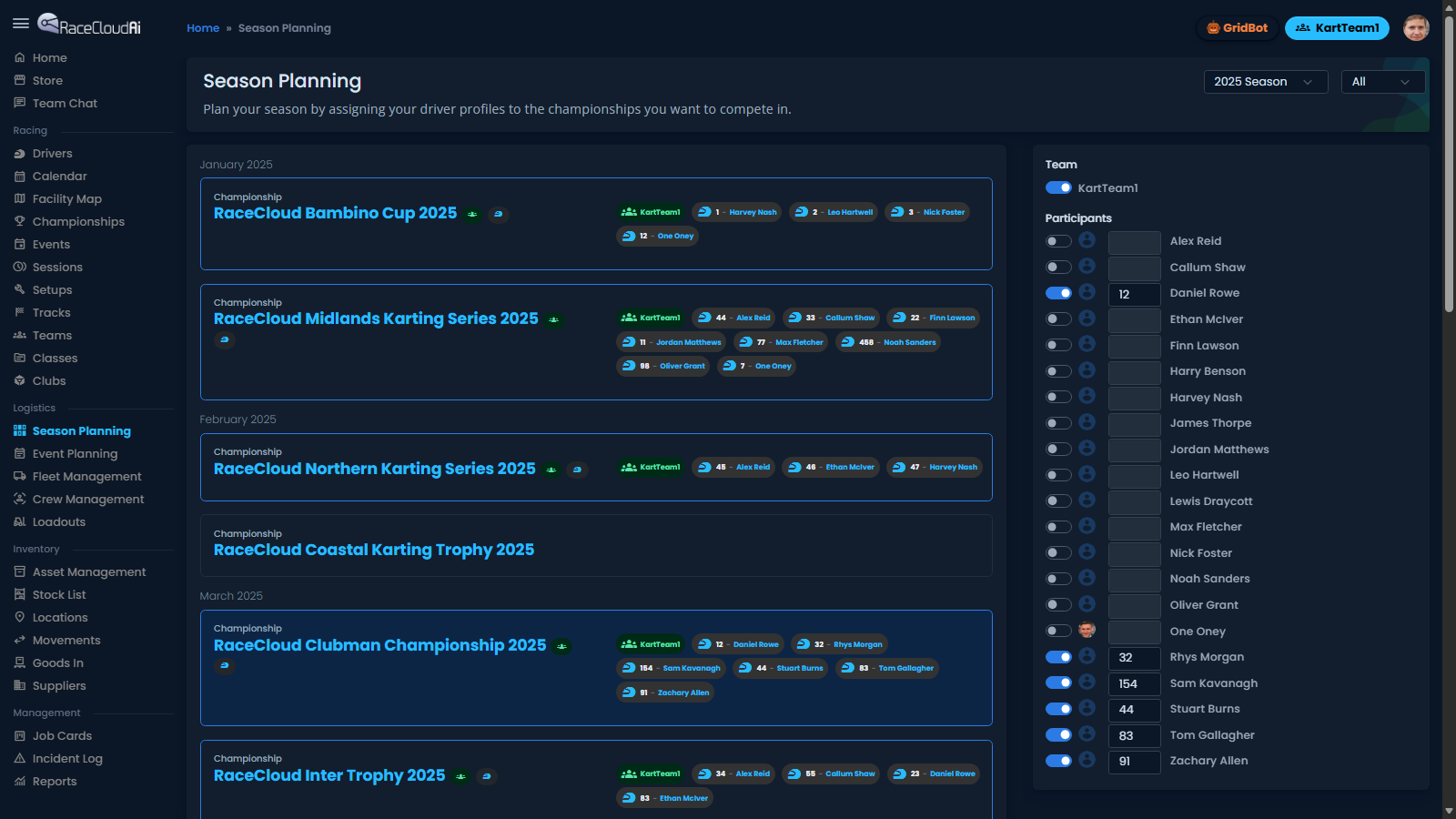Disable the Daniel Rowe participant toggle
This screenshot has height=819, width=1456.
tap(1058, 293)
